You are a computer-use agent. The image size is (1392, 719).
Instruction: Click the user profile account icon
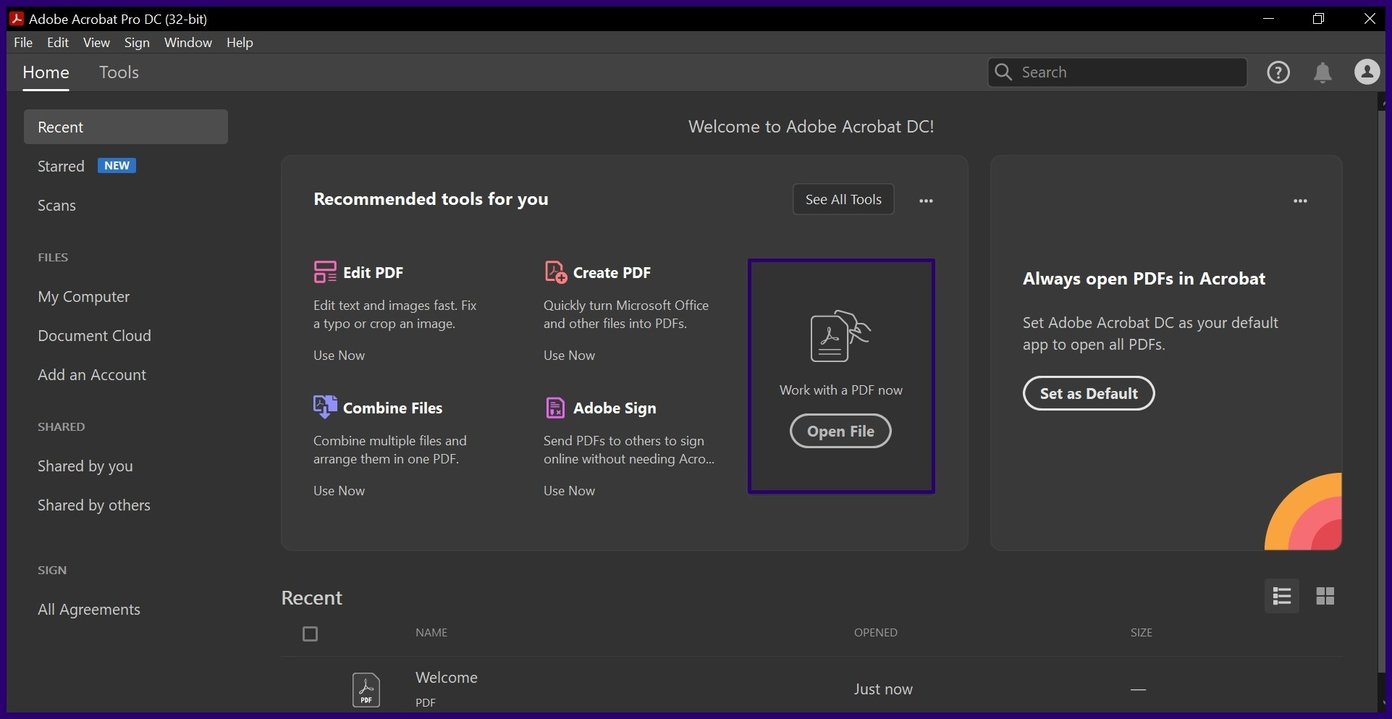[x=1366, y=72]
